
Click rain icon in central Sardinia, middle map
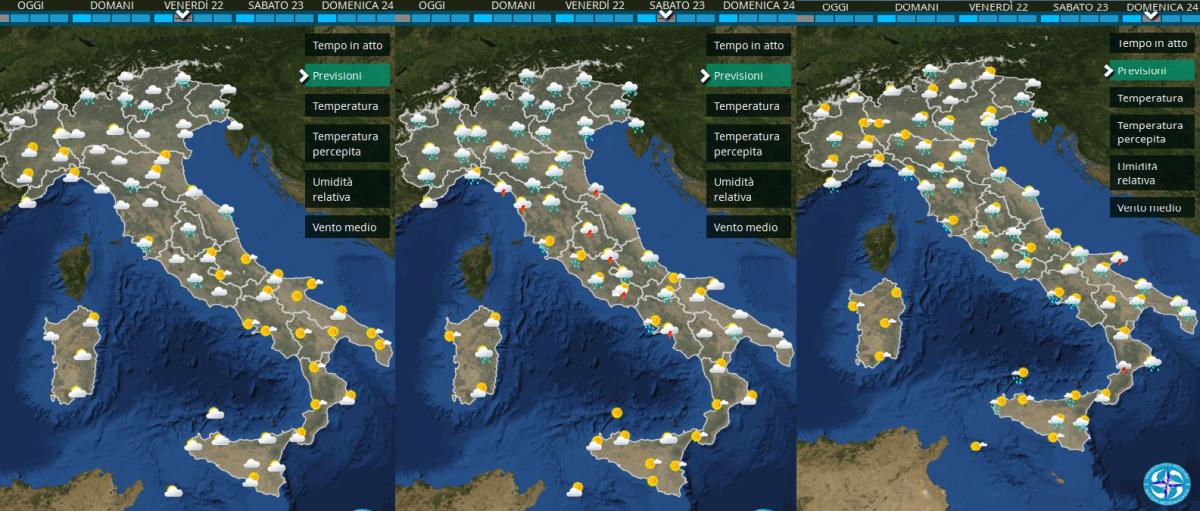[484, 353]
